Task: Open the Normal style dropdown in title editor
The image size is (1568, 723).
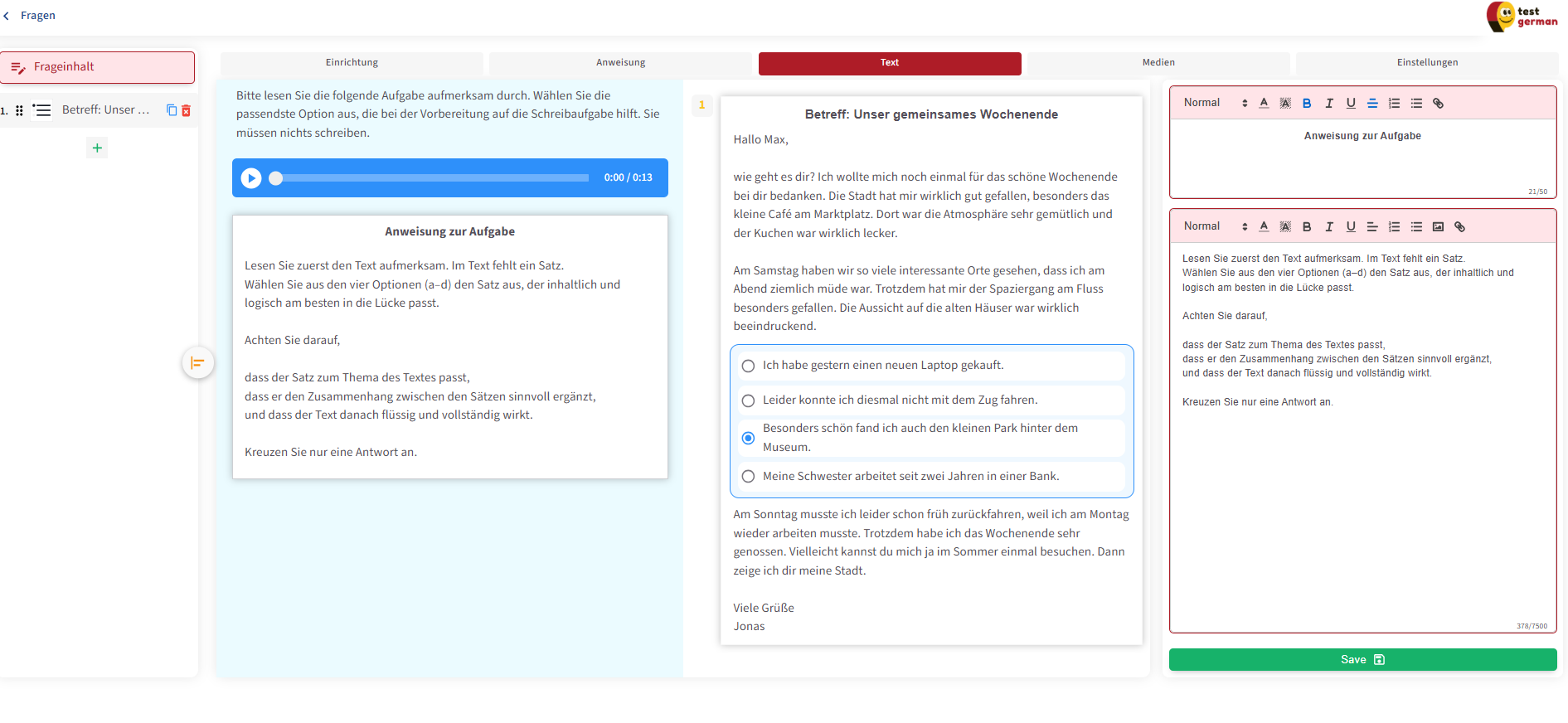Action: click(1215, 103)
